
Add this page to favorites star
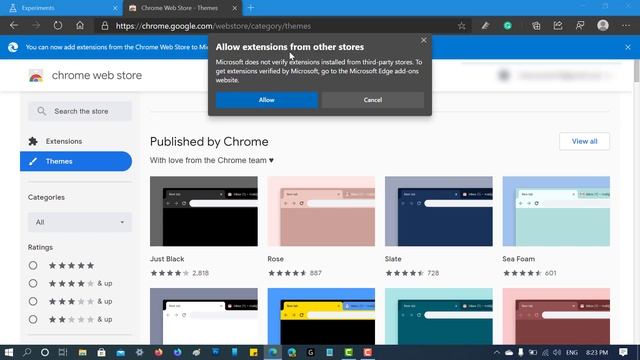click(x=461, y=26)
